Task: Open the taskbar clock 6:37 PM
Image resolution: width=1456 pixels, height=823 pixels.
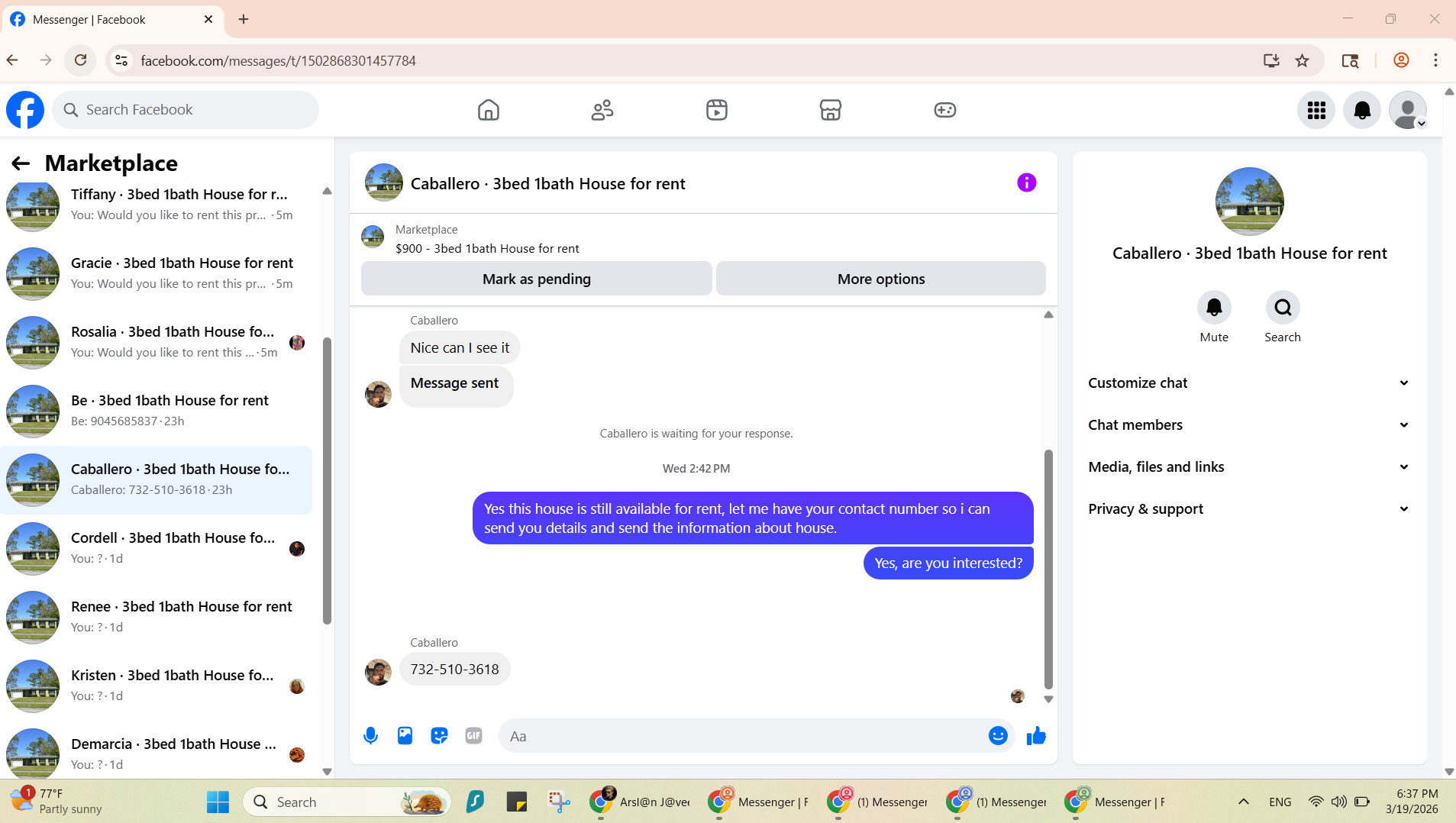Action: 1412,802
